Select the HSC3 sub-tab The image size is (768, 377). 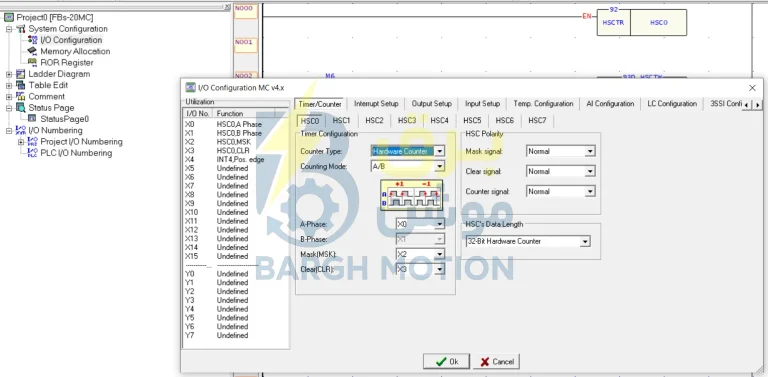click(x=407, y=120)
